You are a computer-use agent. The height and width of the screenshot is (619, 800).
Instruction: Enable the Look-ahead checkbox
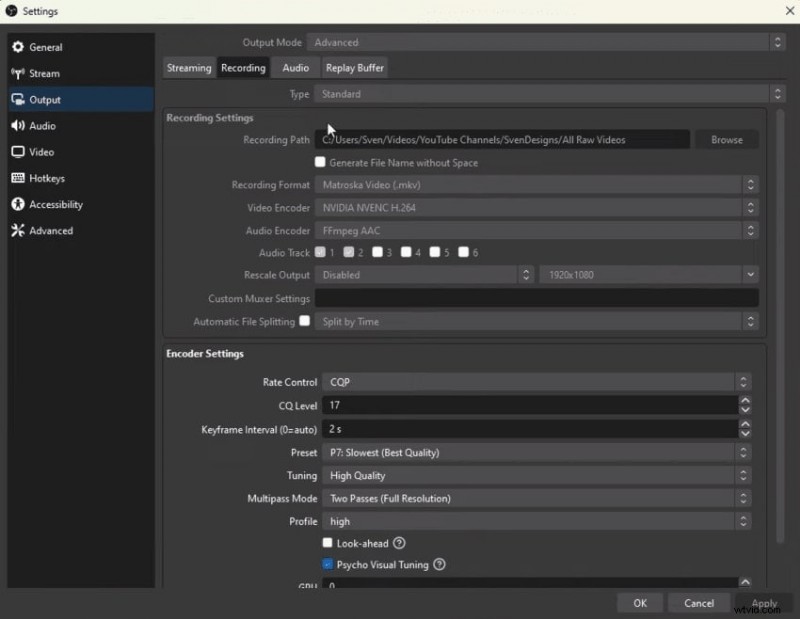click(328, 542)
